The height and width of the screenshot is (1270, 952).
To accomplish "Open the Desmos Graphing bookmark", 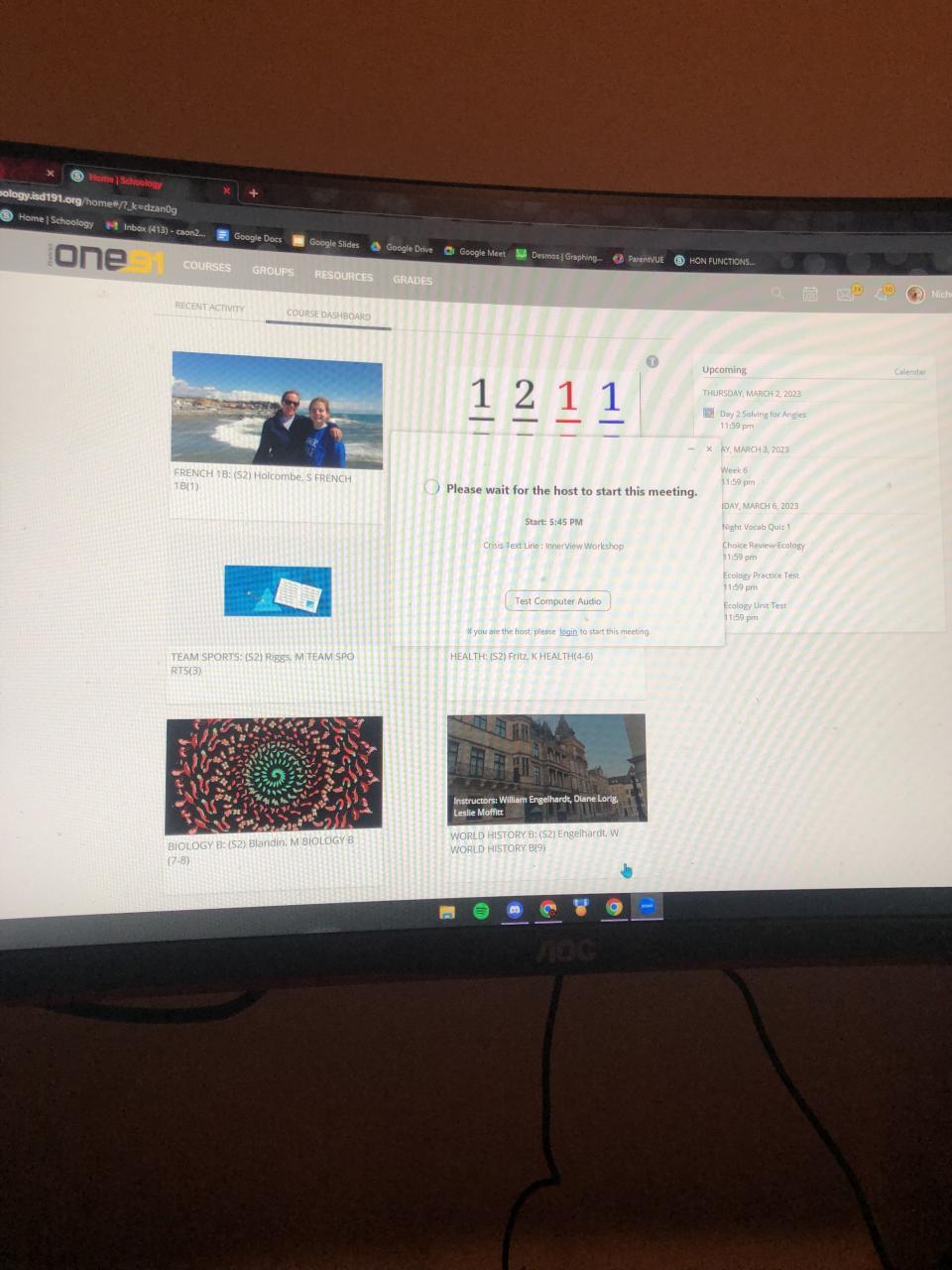I will 559,256.
